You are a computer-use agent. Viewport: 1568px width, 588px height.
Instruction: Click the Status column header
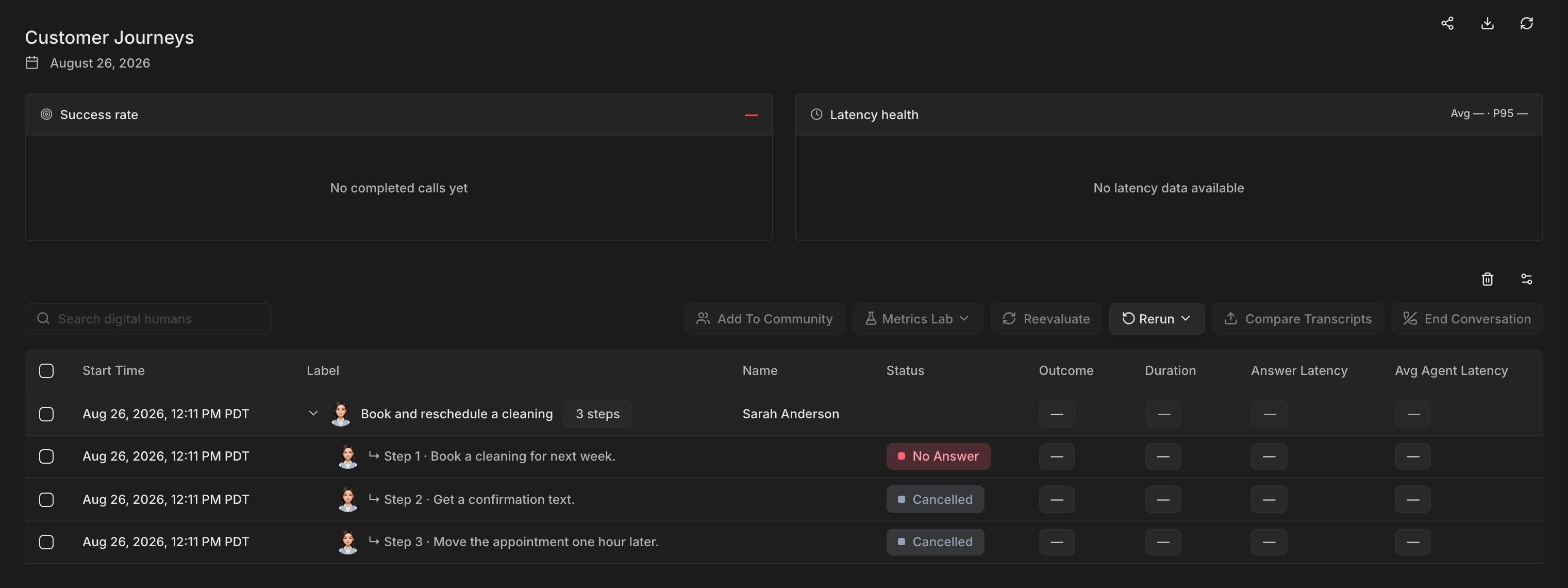(x=905, y=370)
